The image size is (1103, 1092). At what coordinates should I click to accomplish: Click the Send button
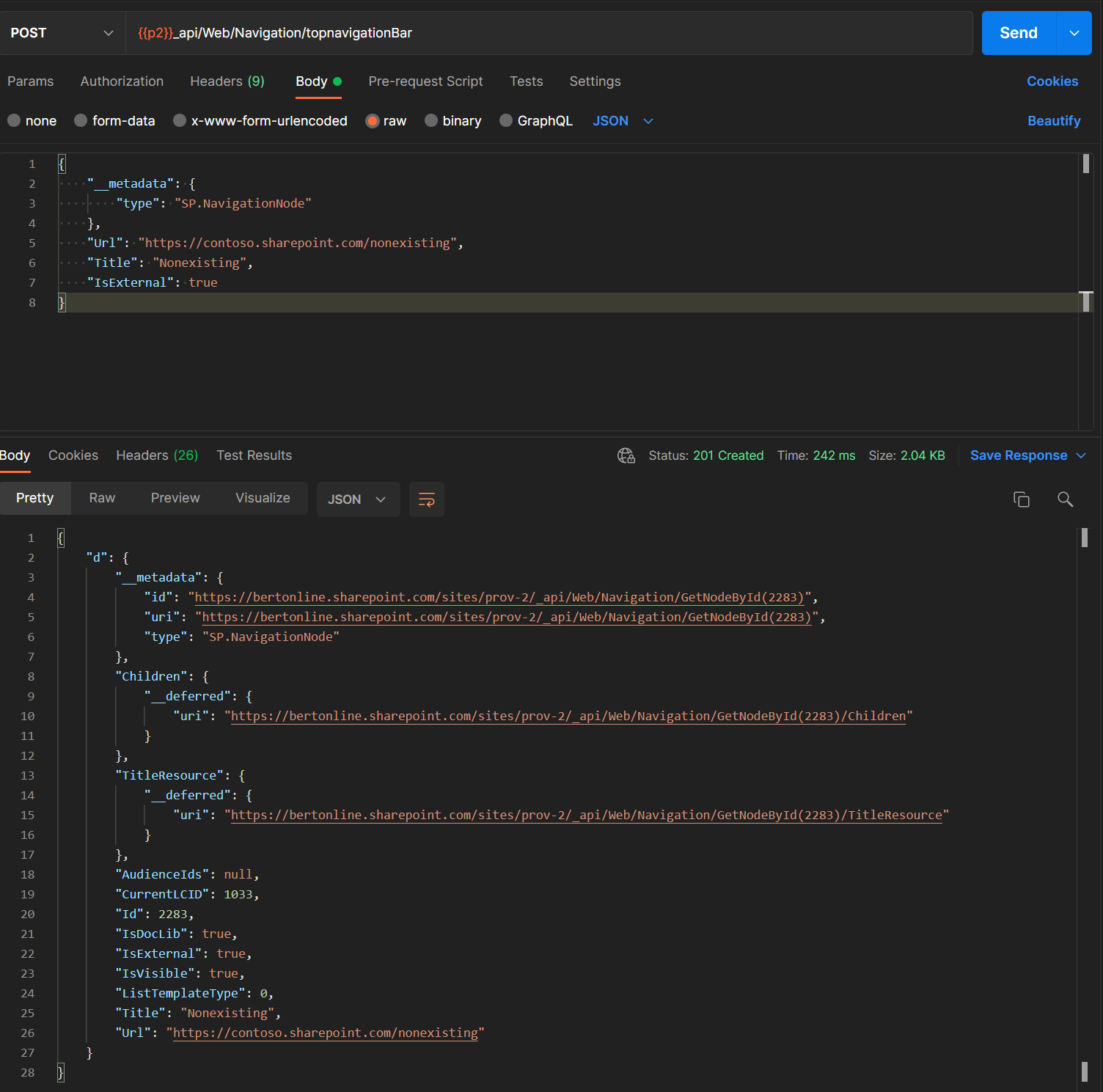point(1018,33)
